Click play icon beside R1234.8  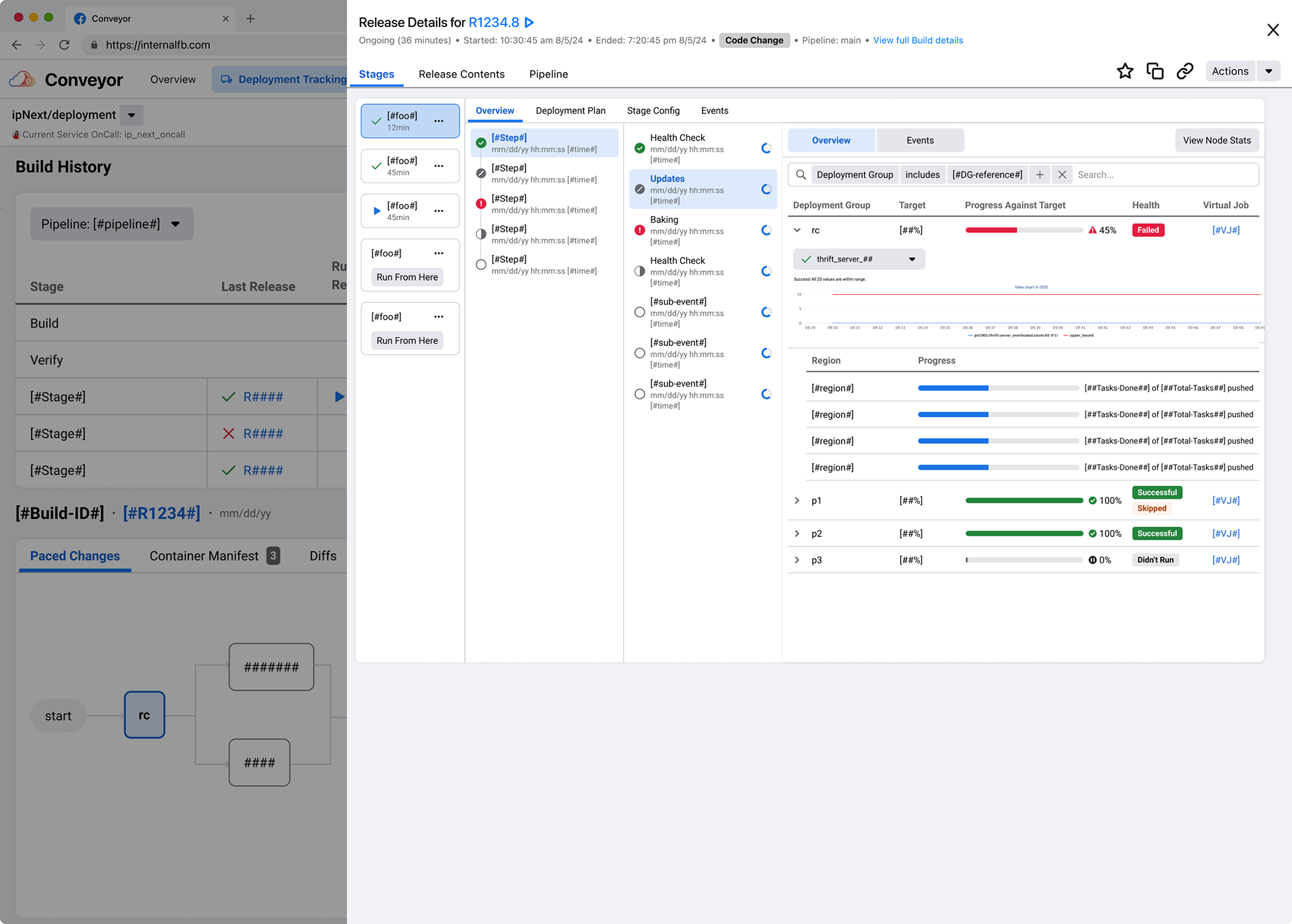[x=530, y=22]
